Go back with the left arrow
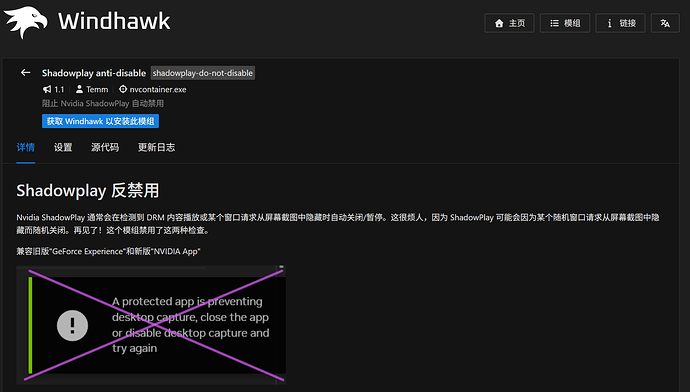 (x=26, y=73)
